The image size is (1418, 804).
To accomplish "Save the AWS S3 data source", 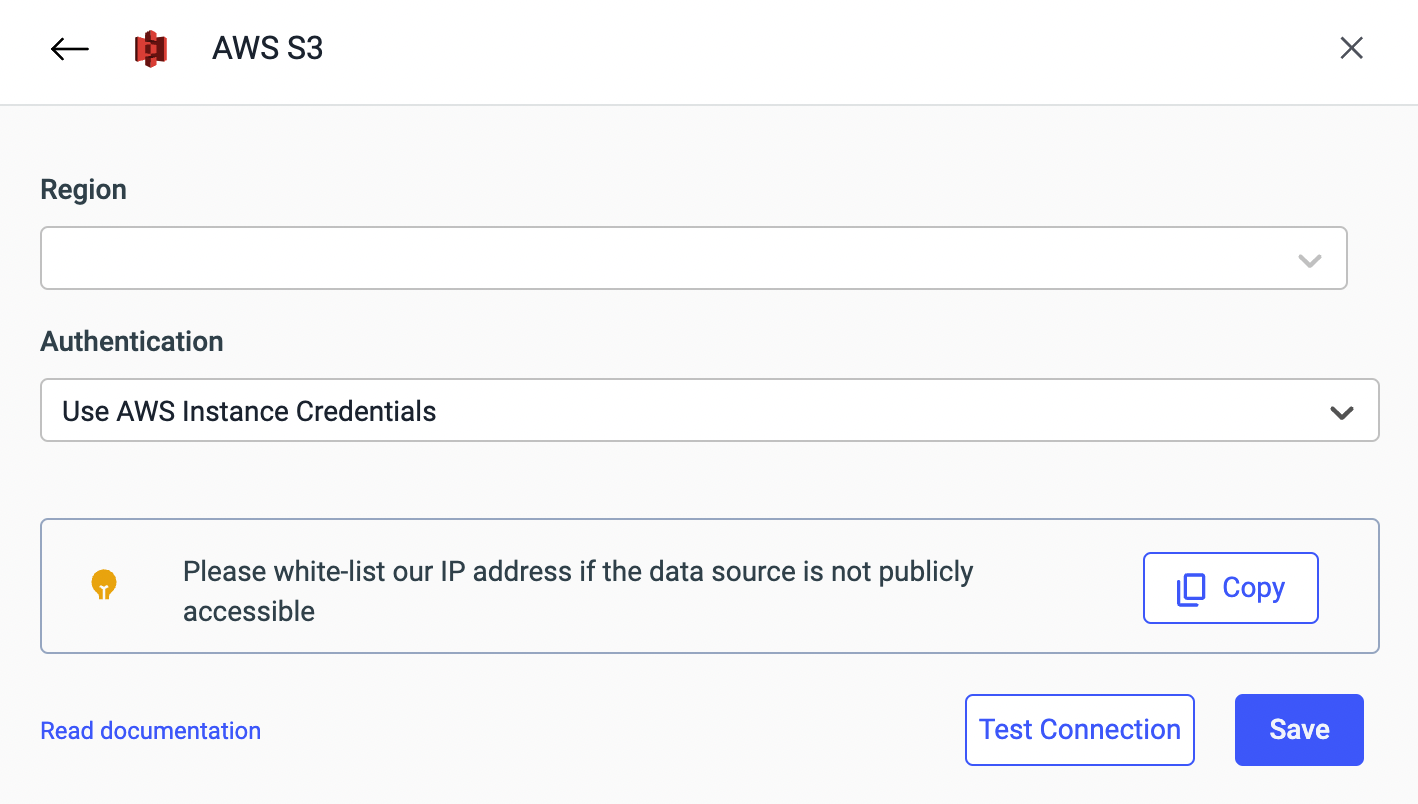I will (1298, 730).
